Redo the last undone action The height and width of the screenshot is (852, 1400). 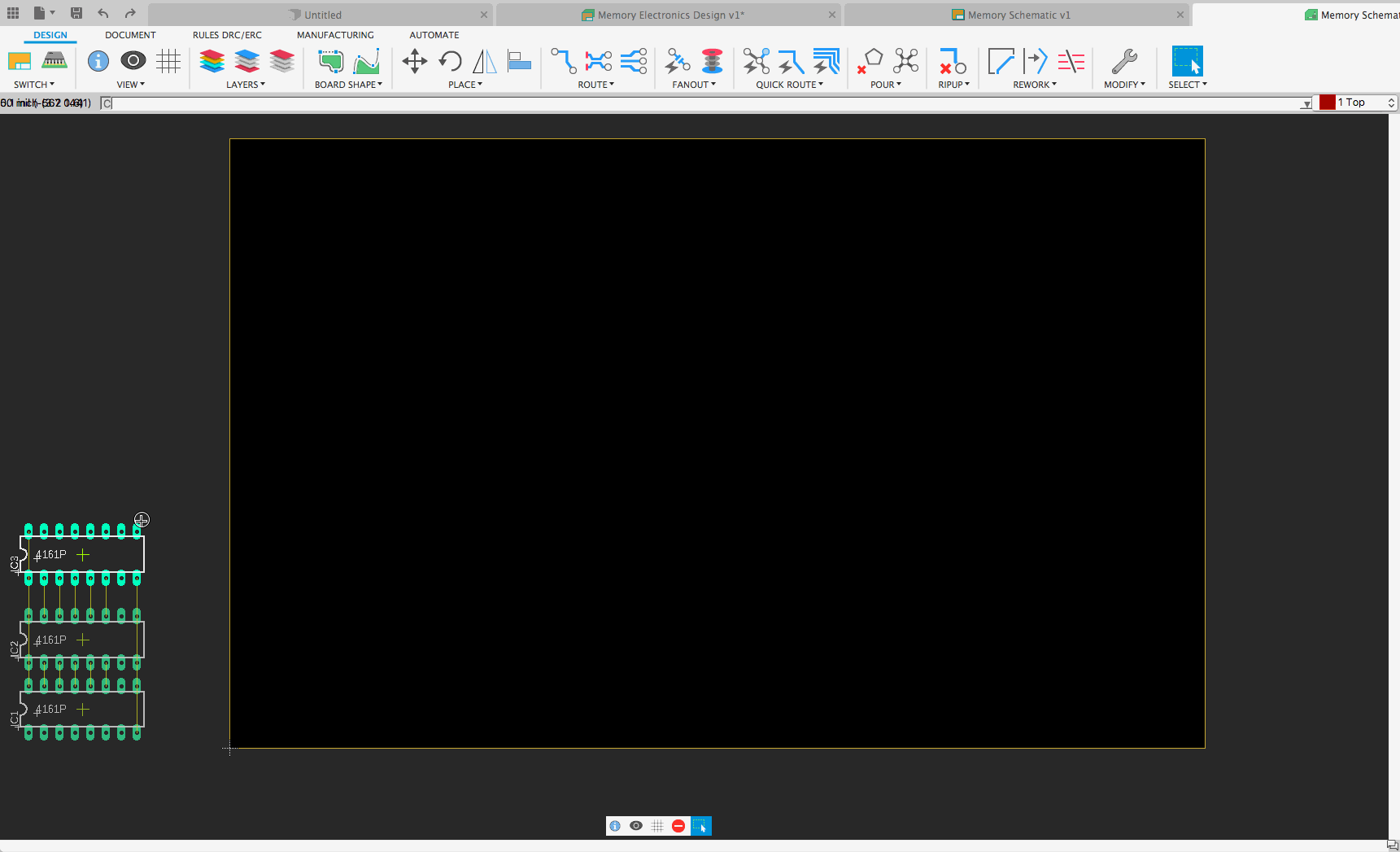click(x=130, y=13)
